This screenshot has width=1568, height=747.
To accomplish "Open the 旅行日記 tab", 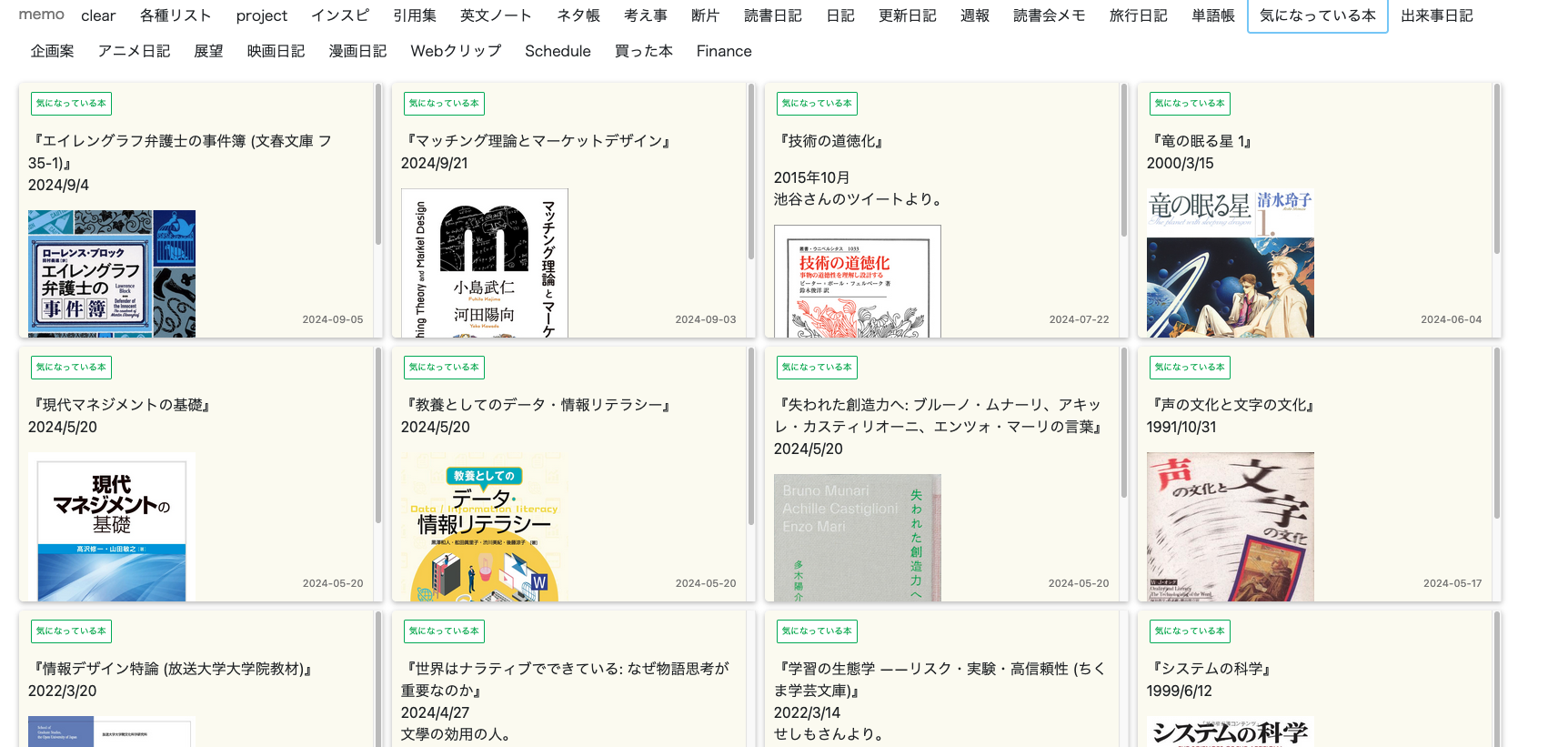I will coord(1139,15).
